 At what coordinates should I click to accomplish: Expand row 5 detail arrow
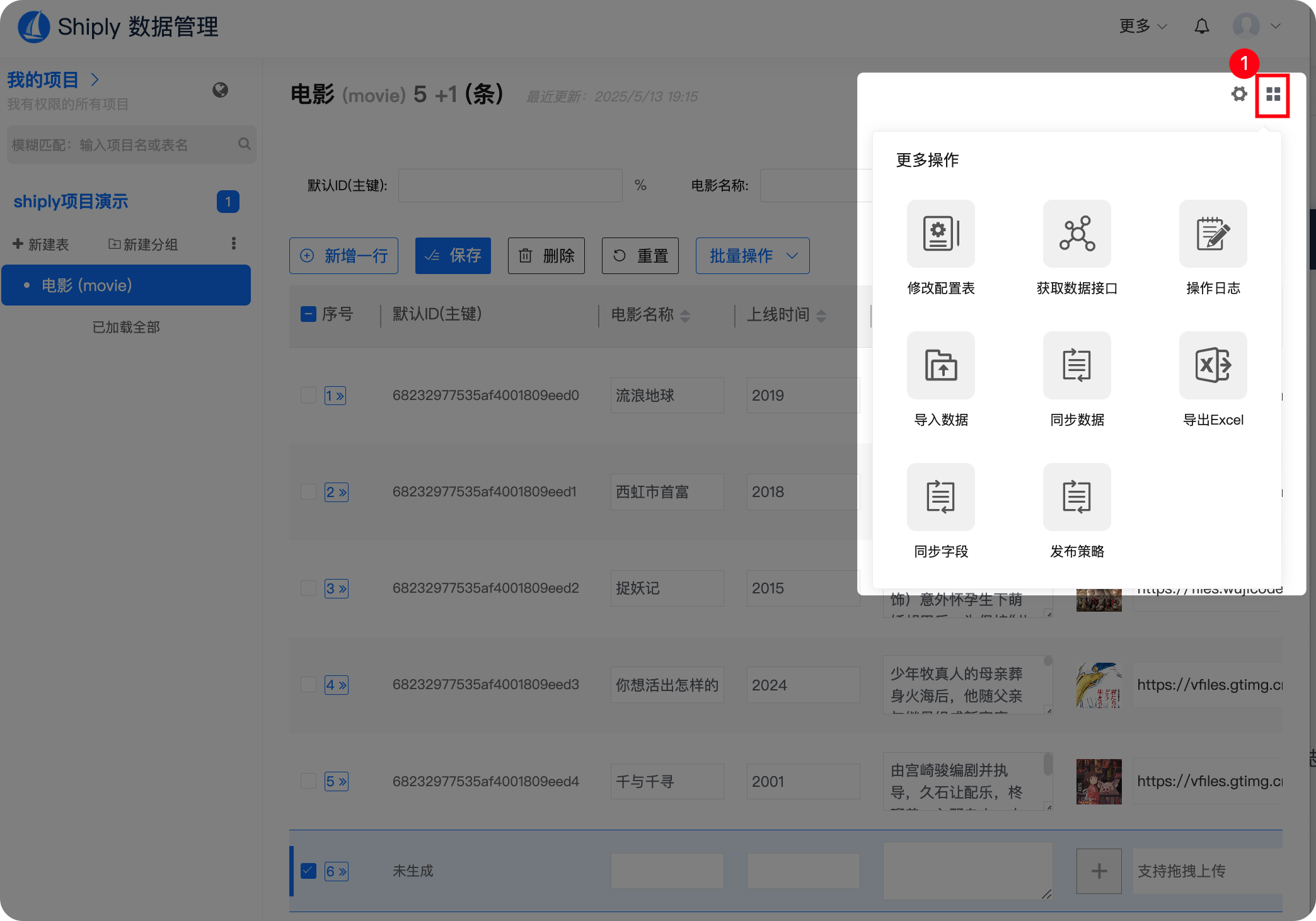[x=336, y=781]
